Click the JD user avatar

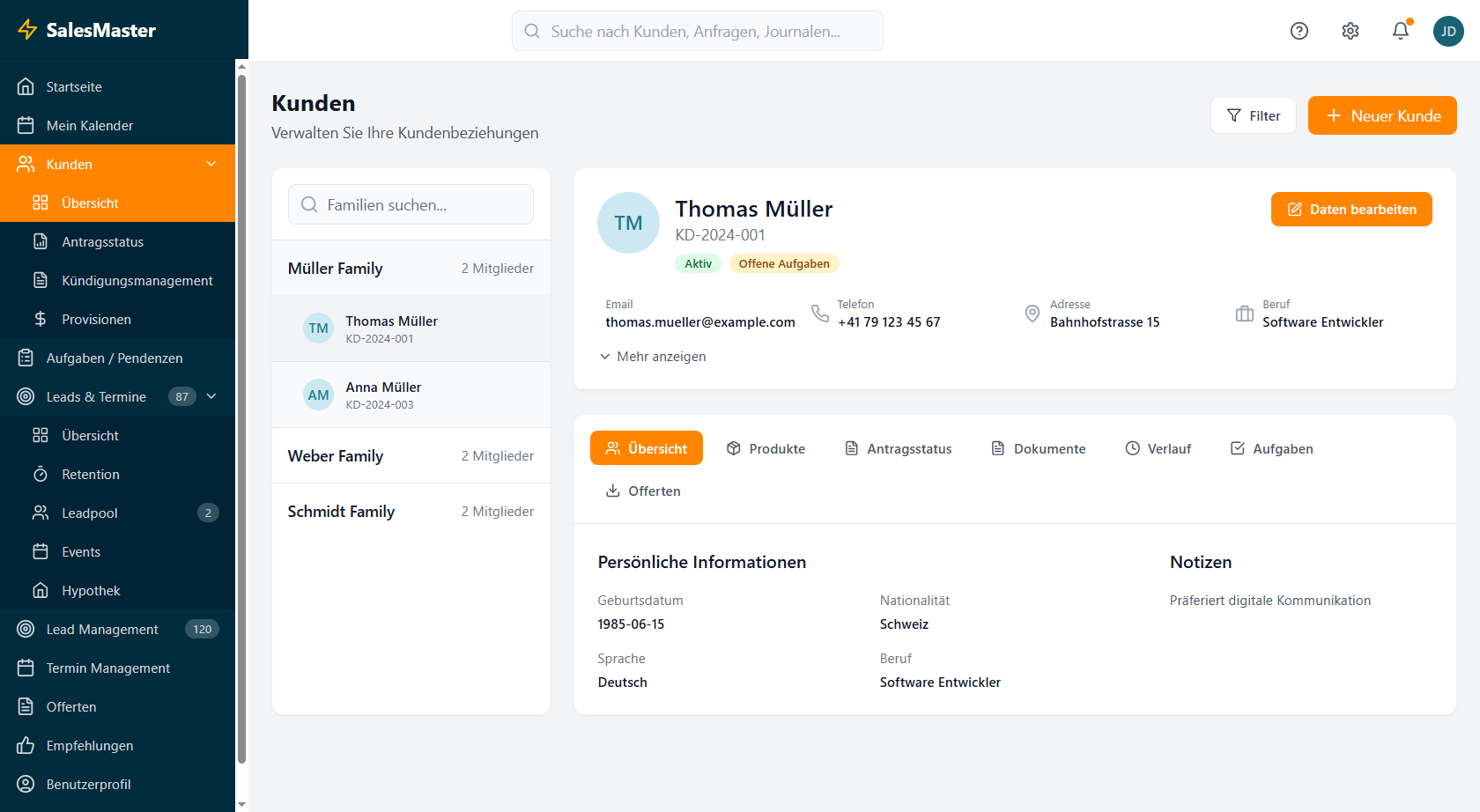point(1447,32)
